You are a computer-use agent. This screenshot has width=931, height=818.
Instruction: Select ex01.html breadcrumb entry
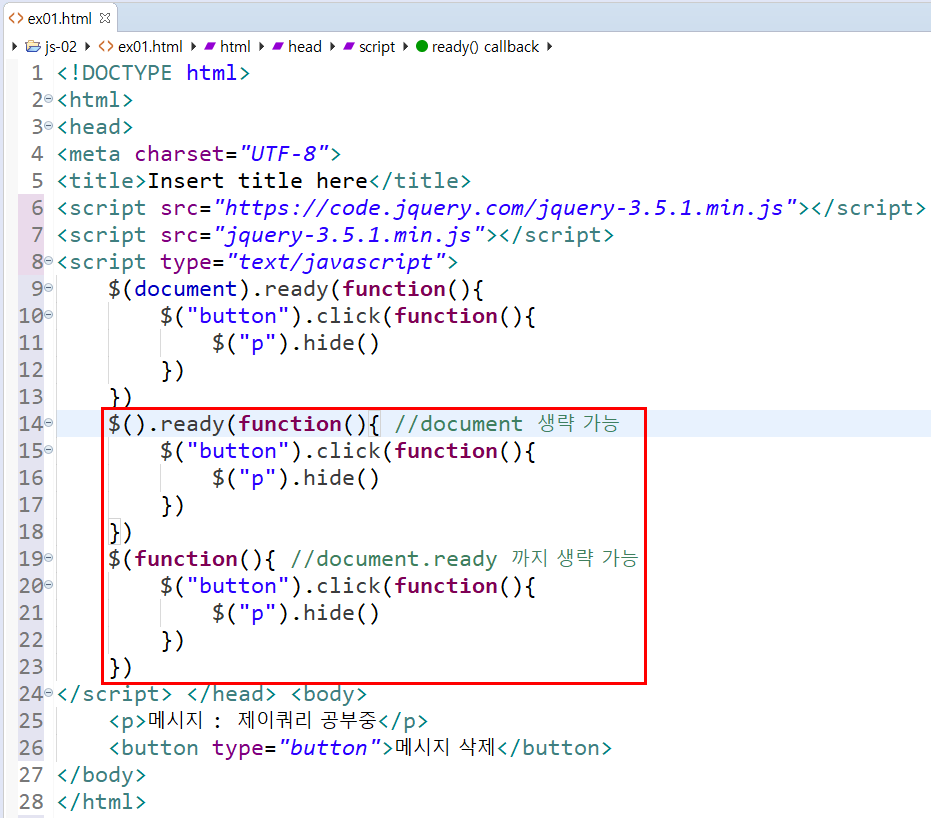coord(150,47)
